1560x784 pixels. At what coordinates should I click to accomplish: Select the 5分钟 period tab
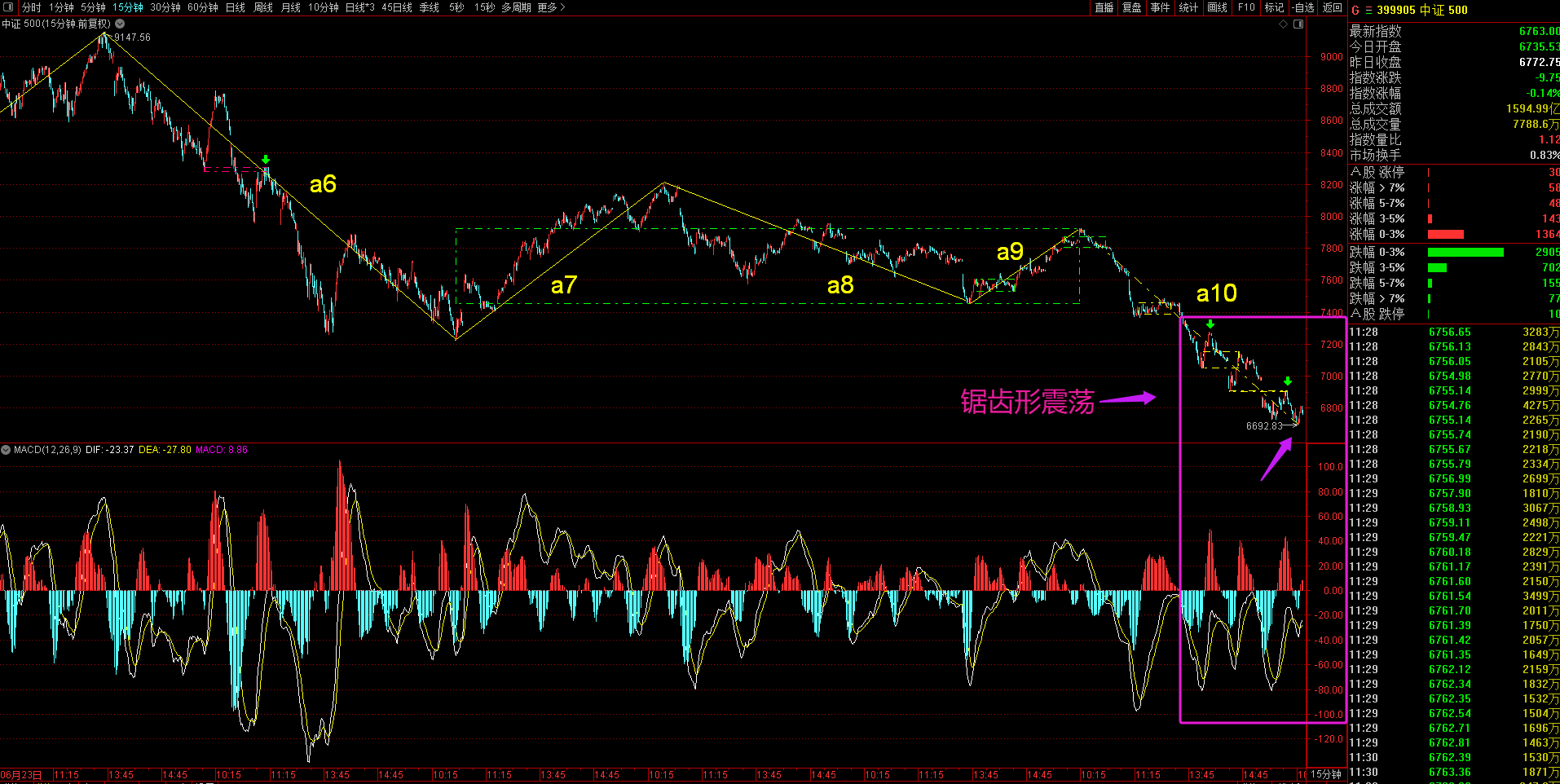pyautogui.click(x=93, y=7)
